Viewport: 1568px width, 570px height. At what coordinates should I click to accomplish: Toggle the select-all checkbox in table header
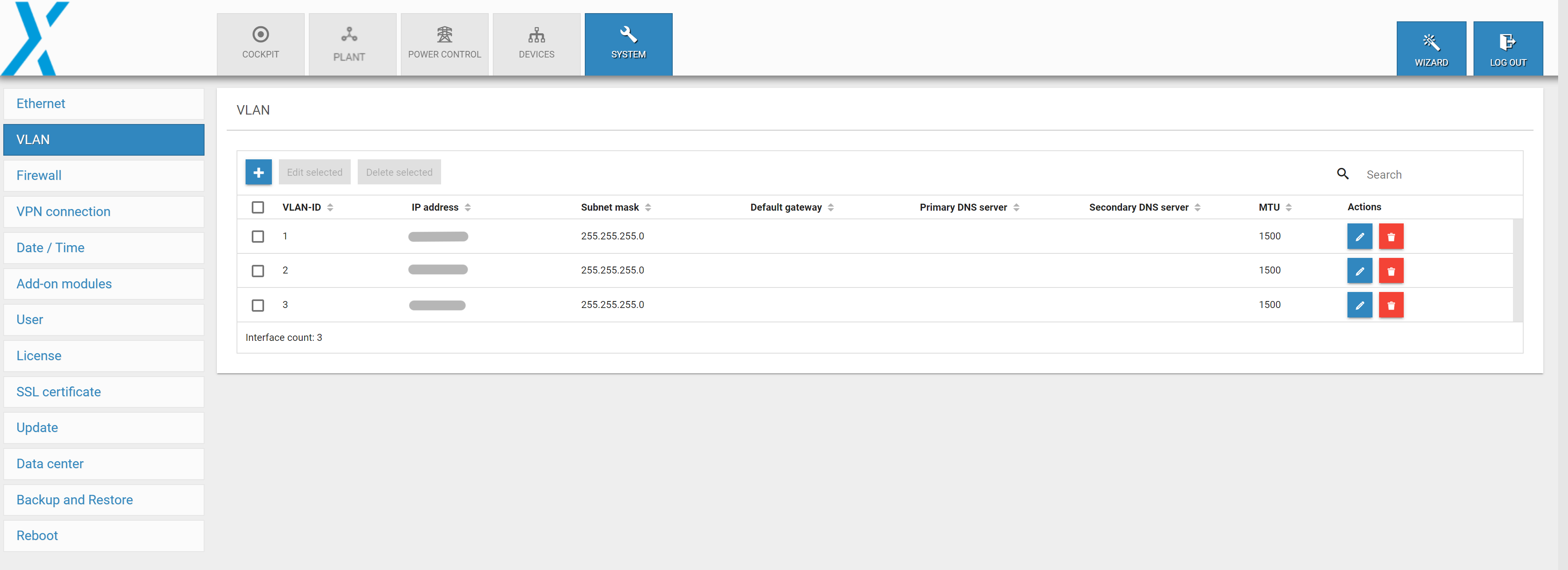[258, 208]
